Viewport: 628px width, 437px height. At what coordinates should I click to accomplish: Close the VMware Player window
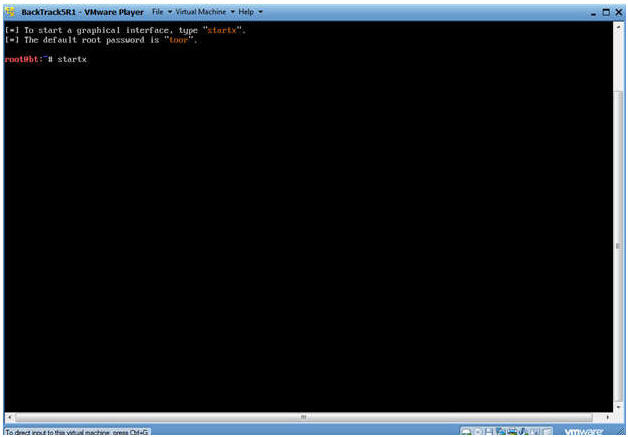tap(619, 12)
